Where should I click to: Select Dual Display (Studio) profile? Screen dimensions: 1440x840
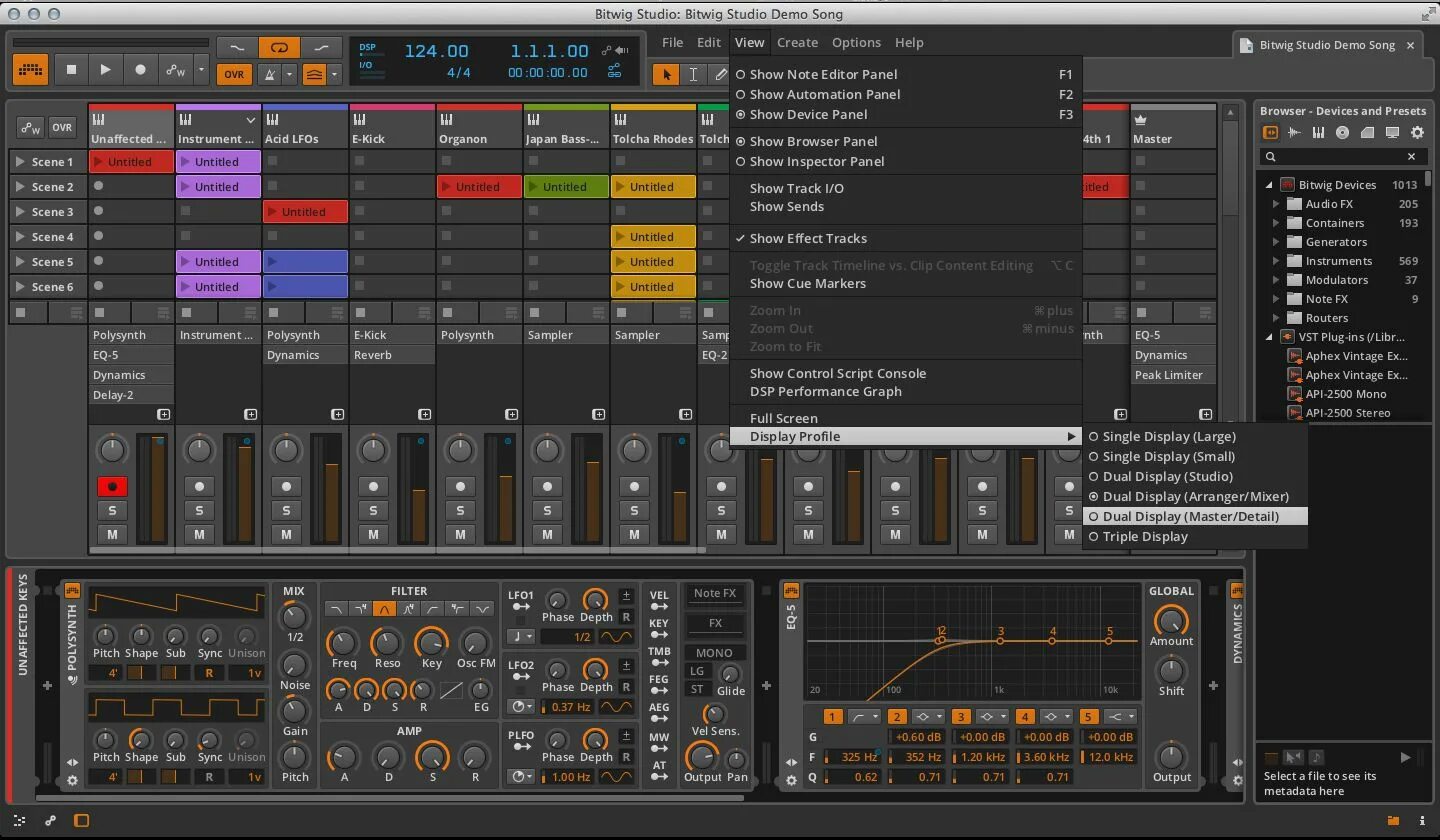1195,476
